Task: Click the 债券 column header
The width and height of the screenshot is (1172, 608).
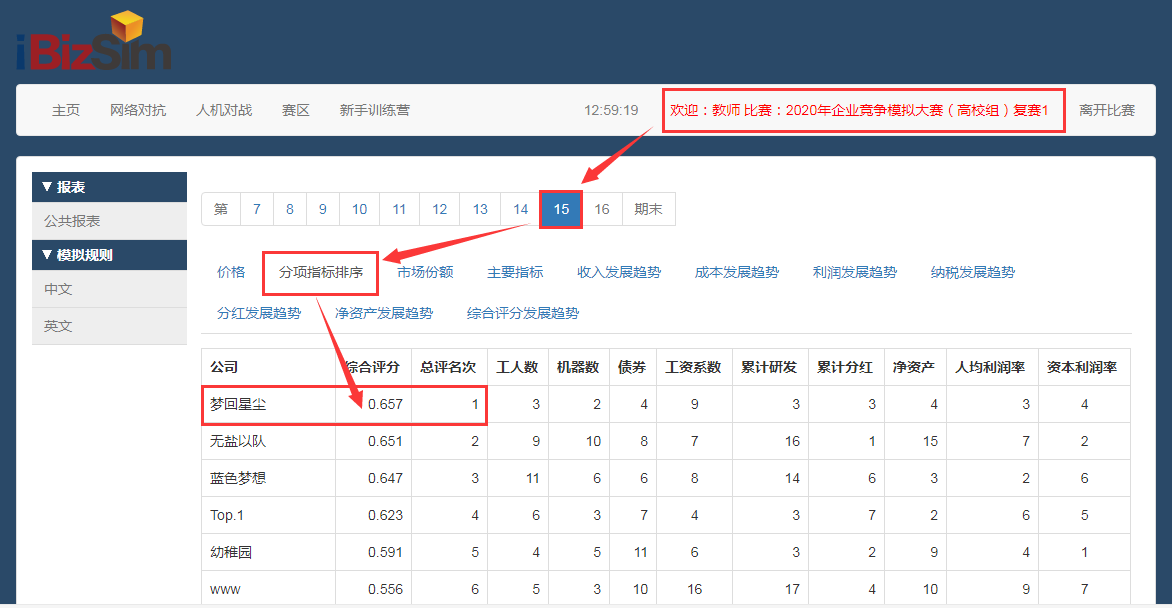Action: (x=632, y=367)
